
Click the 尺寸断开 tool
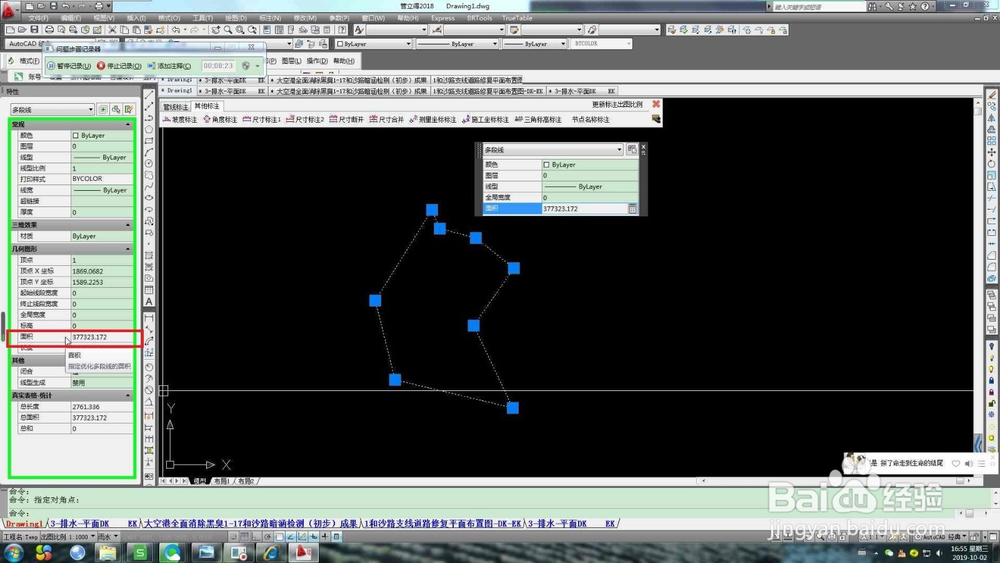pos(347,119)
